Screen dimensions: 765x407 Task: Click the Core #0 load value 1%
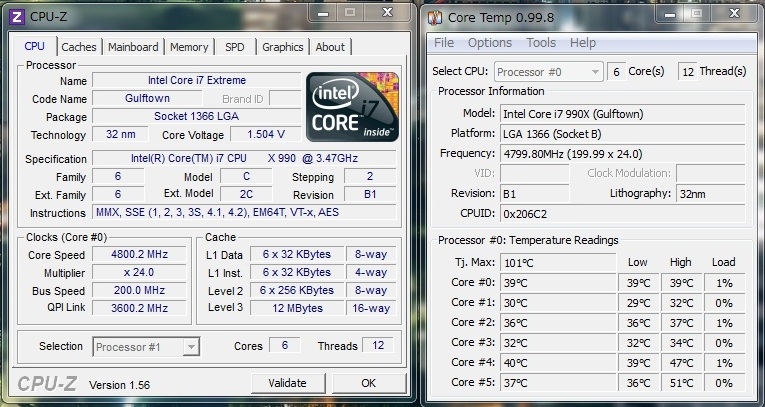(x=724, y=283)
